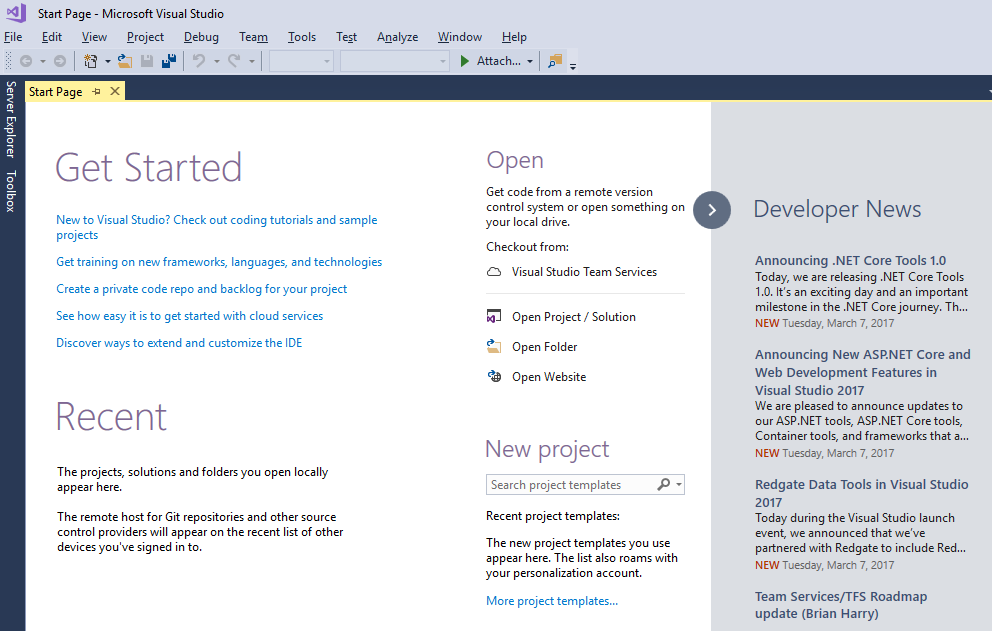Open the Debug menu
992x631 pixels.
click(x=201, y=37)
